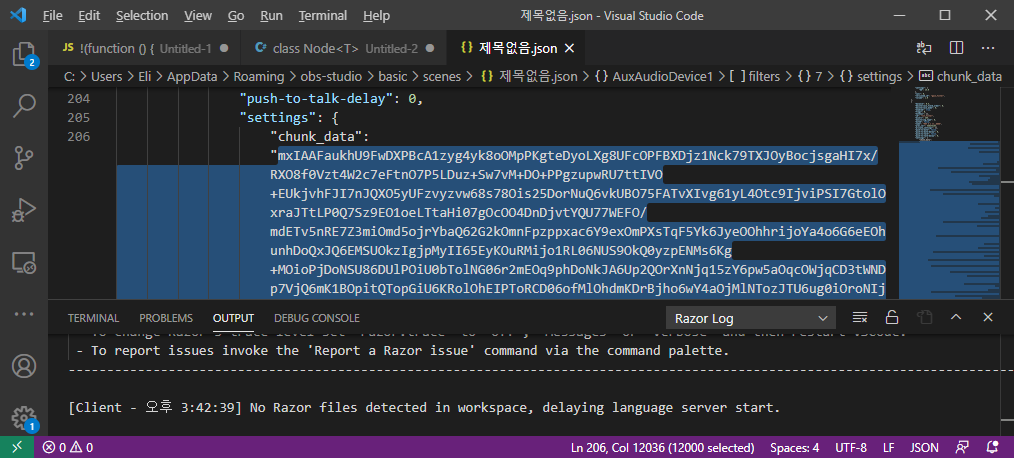Click Ln 206, Col 12036 go-to-line status

coord(663,447)
